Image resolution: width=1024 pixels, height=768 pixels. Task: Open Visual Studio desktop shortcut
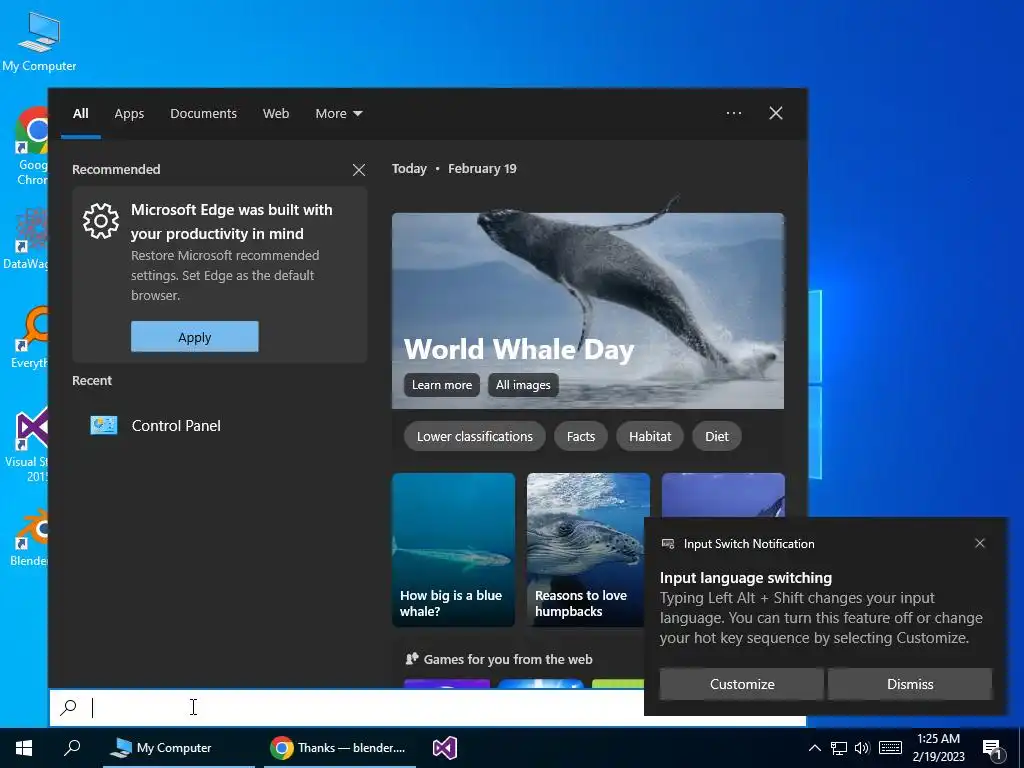coord(29,445)
